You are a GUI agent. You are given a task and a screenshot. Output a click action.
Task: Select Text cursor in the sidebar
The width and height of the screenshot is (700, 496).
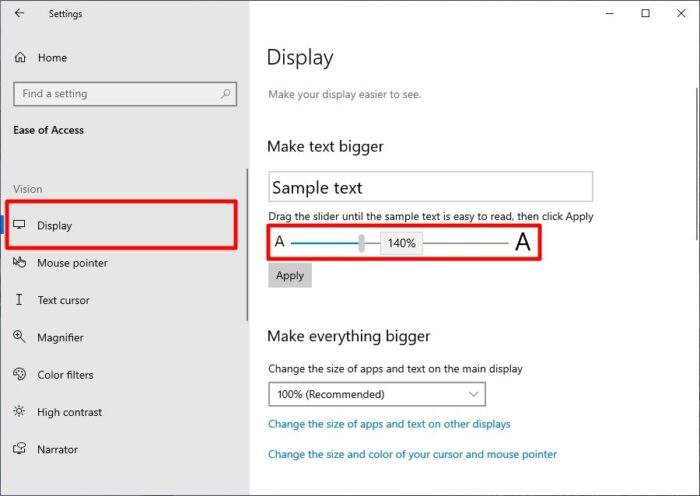coord(63,300)
